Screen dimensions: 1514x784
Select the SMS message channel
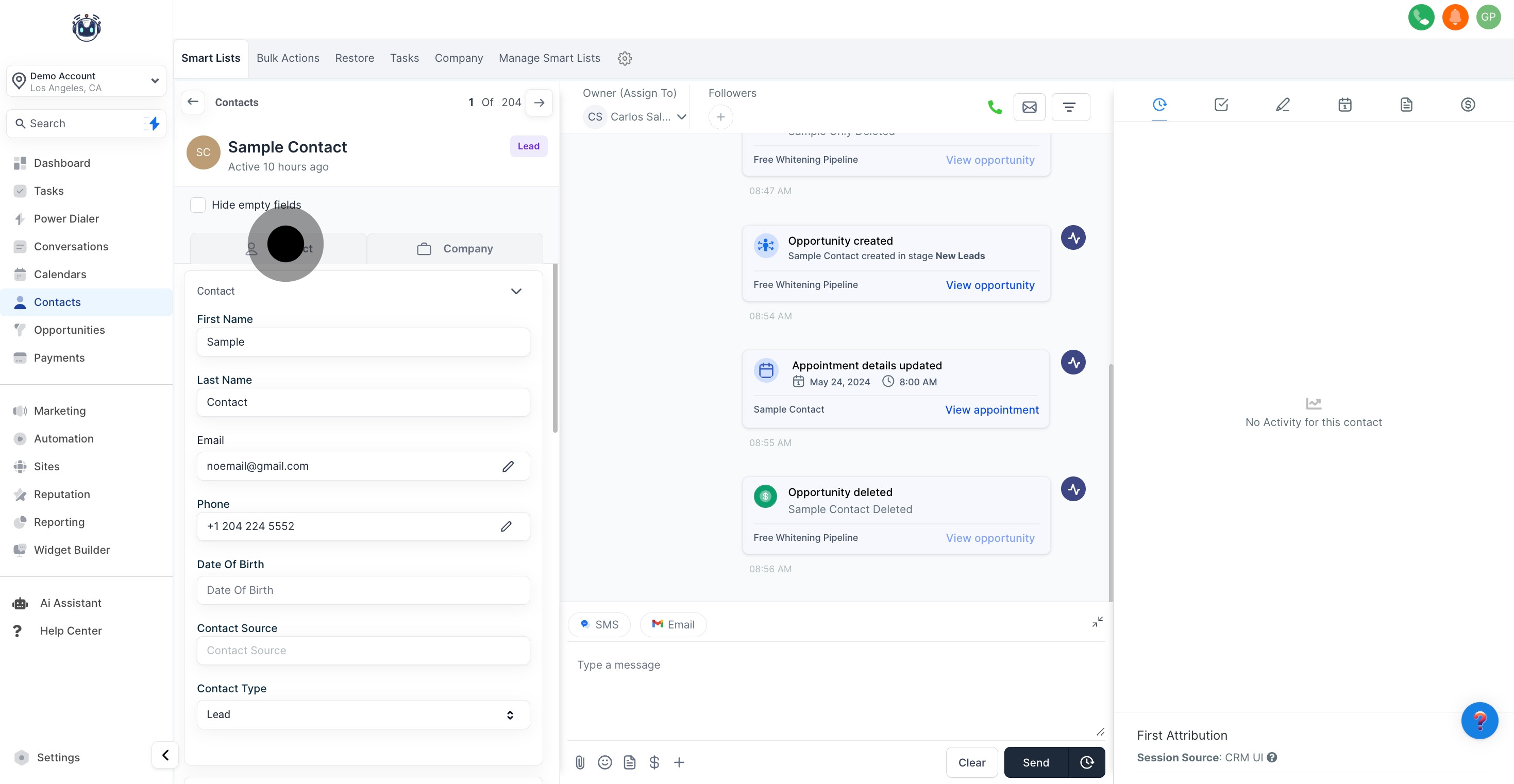[x=599, y=624]
